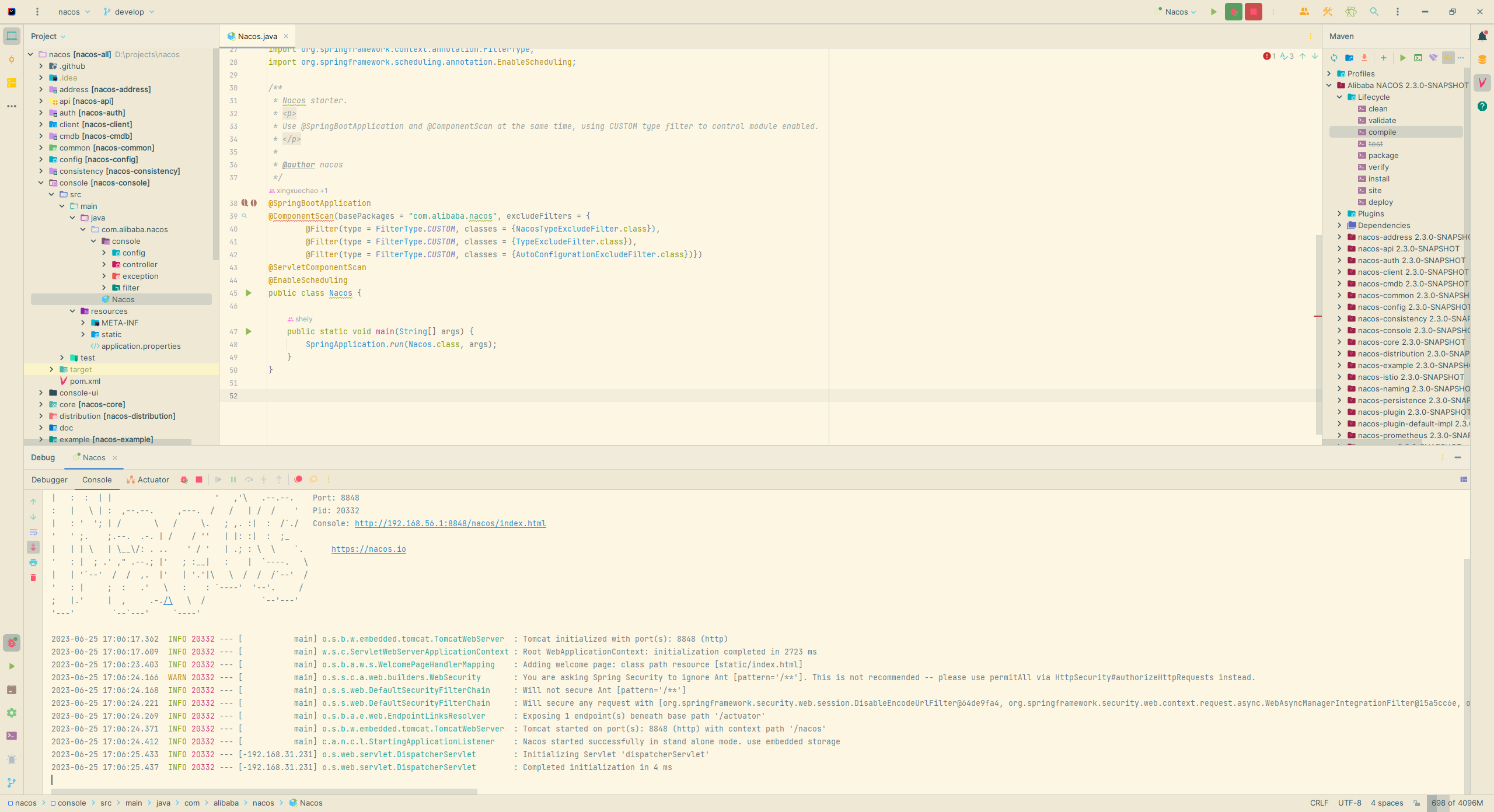The image size is (1494, 812).
Task: Run selected Maven build
Action: click(1402, 58)
